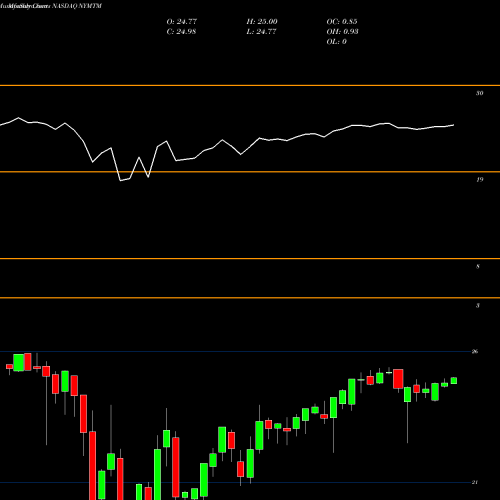This screenshot has width=500, height=500.
Task: Click the indicator axis label '30'
Action: pyautogui.click(x=479, y=93)
